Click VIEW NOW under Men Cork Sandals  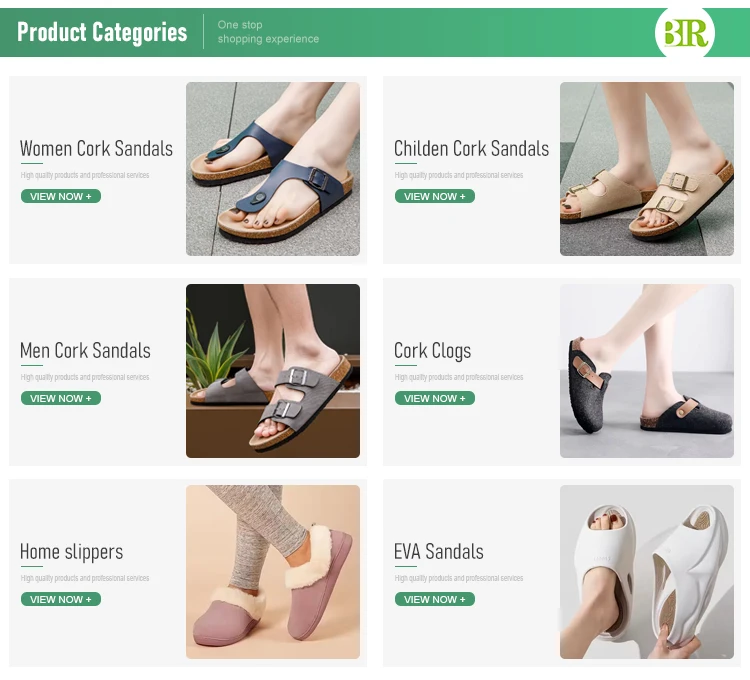click(x=61, y=398)
